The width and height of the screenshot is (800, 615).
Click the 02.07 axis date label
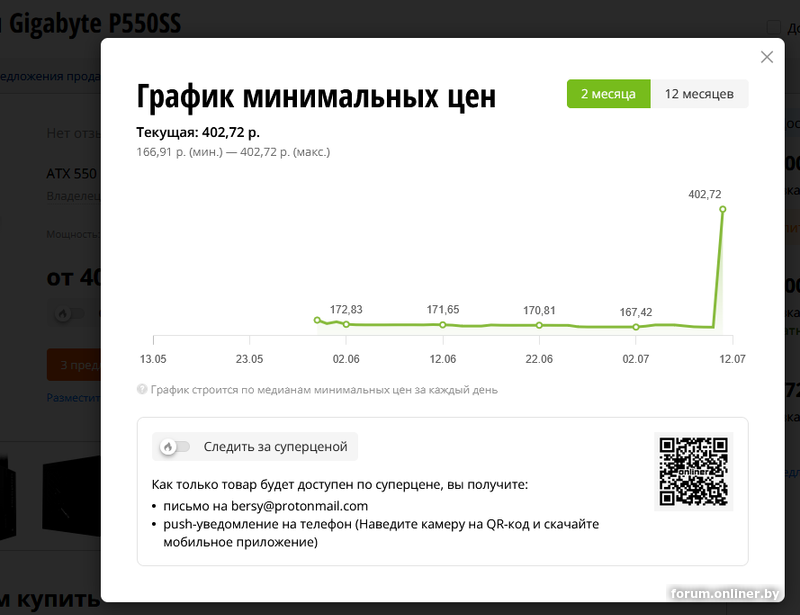point(636,359)
